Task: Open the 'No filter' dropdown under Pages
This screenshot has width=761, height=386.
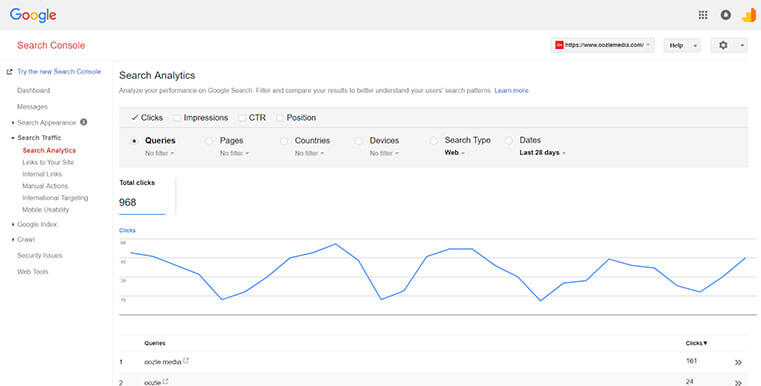Action: point(234,153)
